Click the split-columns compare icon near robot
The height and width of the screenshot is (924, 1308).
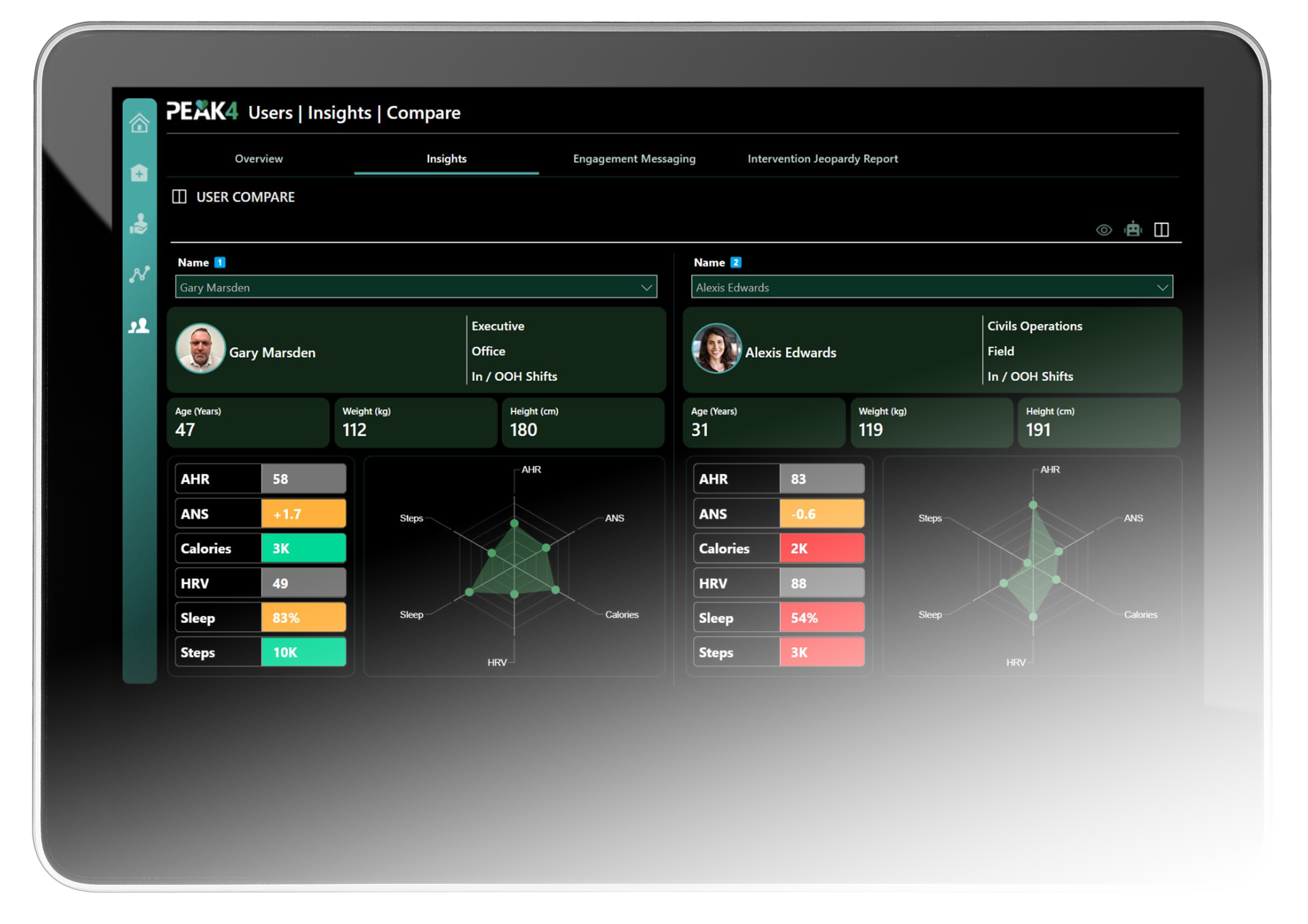coord(1162,230)
